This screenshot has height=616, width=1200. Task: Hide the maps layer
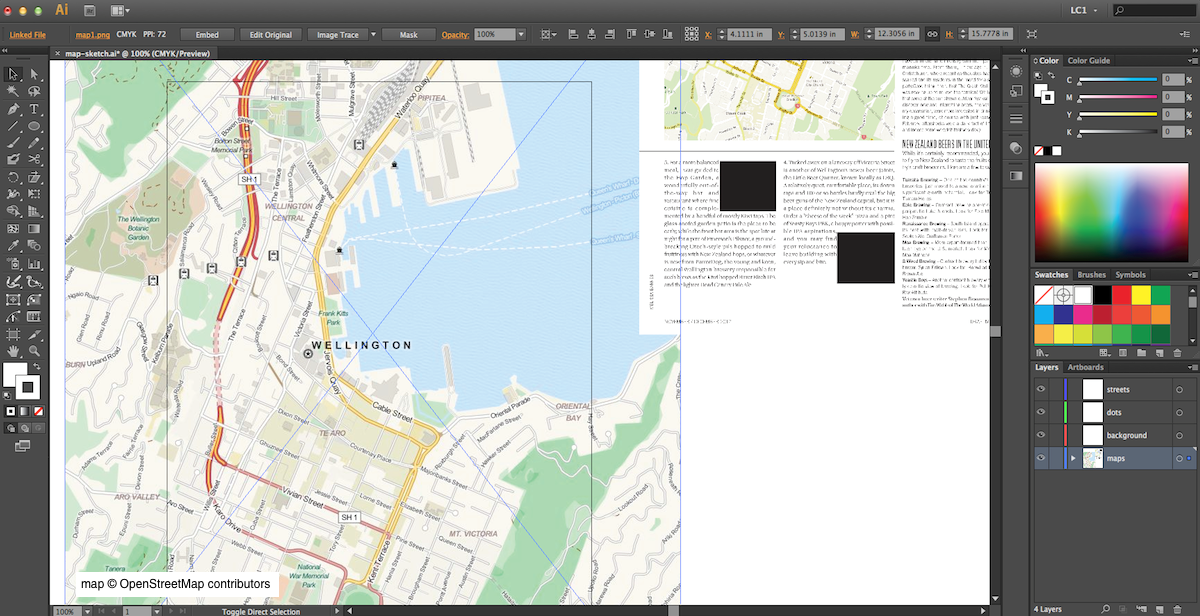[1042, 458]
